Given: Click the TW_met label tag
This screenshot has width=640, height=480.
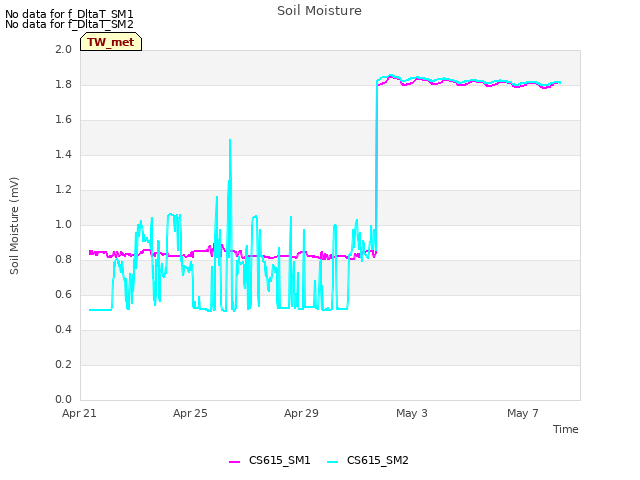Looking at the screenshot, I should pos(111,42).
